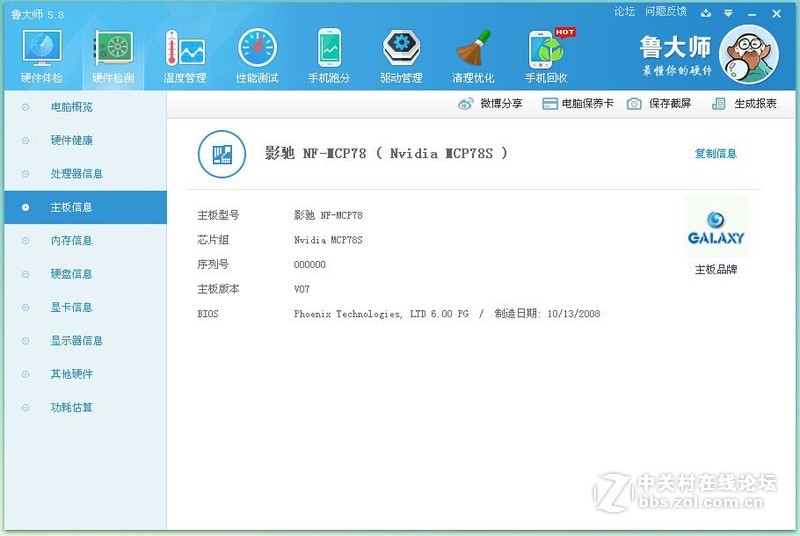This screenshot has height=536, width=800.
Task: Click the 电脑保养卡 label
Action: [x=587, y=104]
